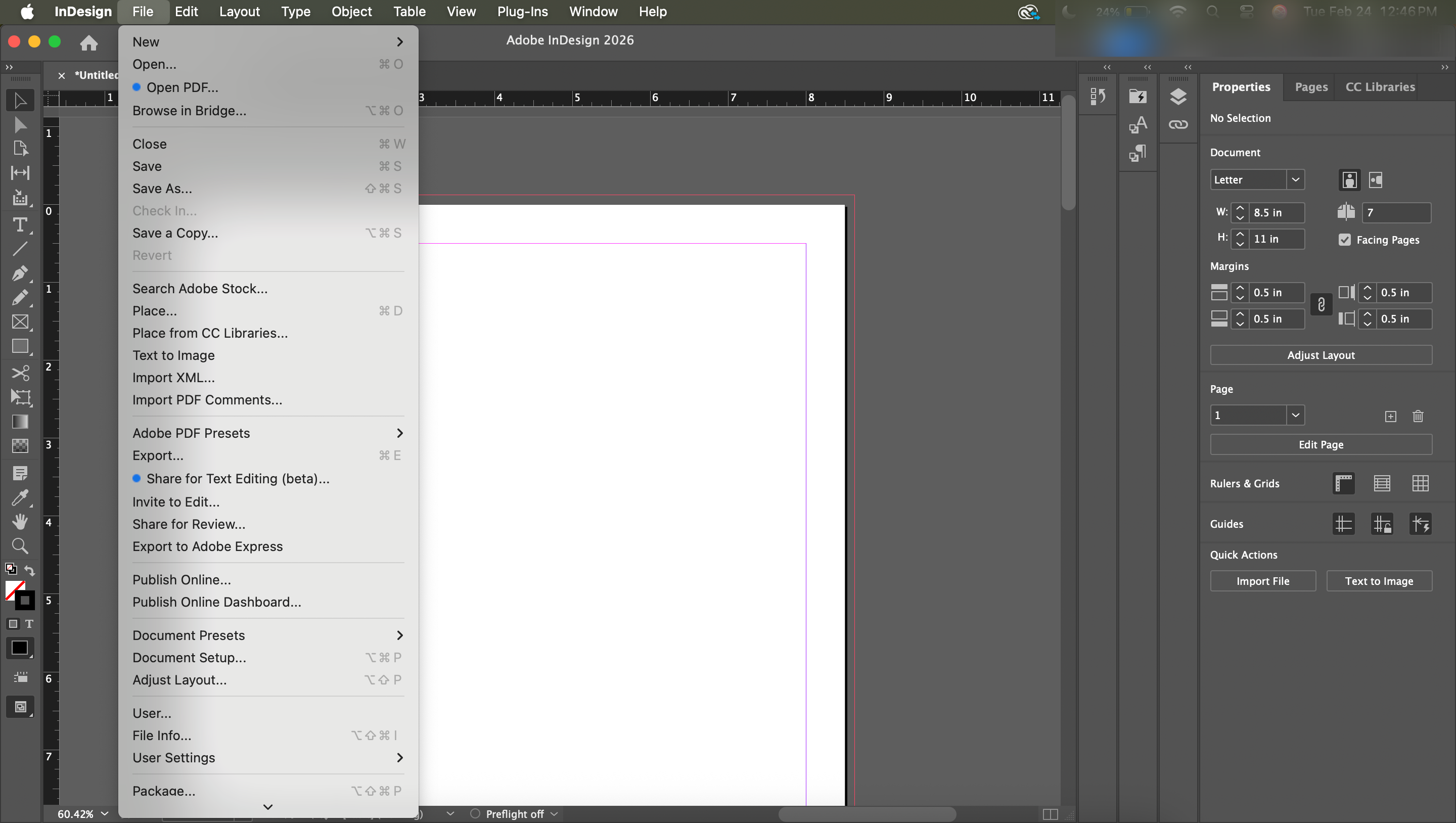Screen dimensions: 1456x823
Task: Click the create new page icon
Action: click(1390, 416)
